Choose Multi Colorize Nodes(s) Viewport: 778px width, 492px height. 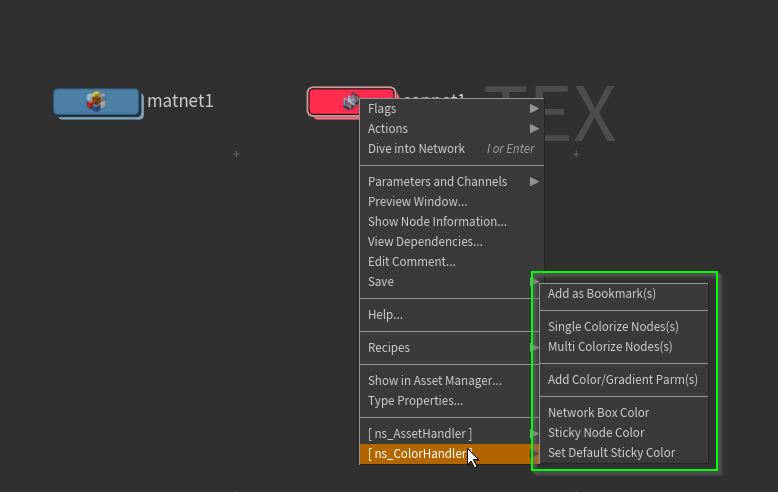coord(610,347)
